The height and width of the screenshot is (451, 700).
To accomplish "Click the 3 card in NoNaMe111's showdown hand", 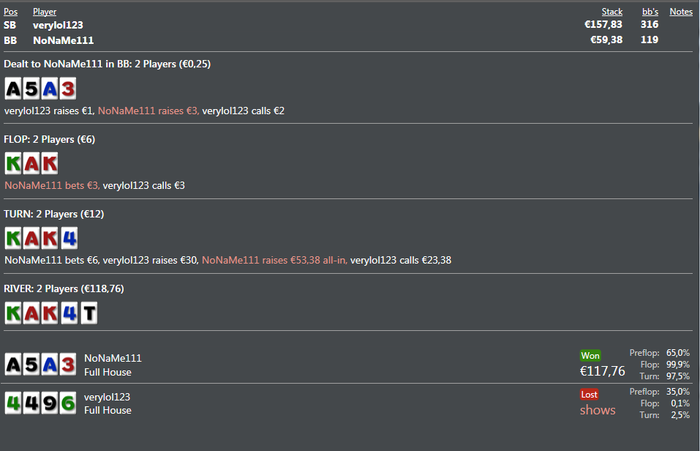I will (x=67, y=364).
